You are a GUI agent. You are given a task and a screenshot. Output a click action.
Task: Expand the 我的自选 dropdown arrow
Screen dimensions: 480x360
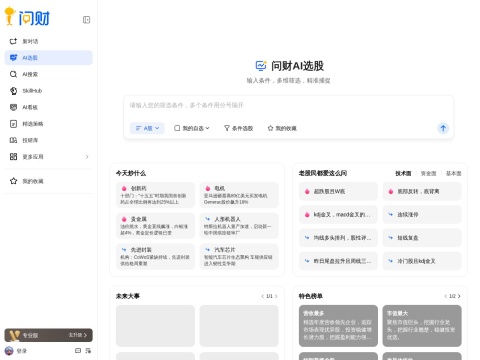(x=207, y=128)
